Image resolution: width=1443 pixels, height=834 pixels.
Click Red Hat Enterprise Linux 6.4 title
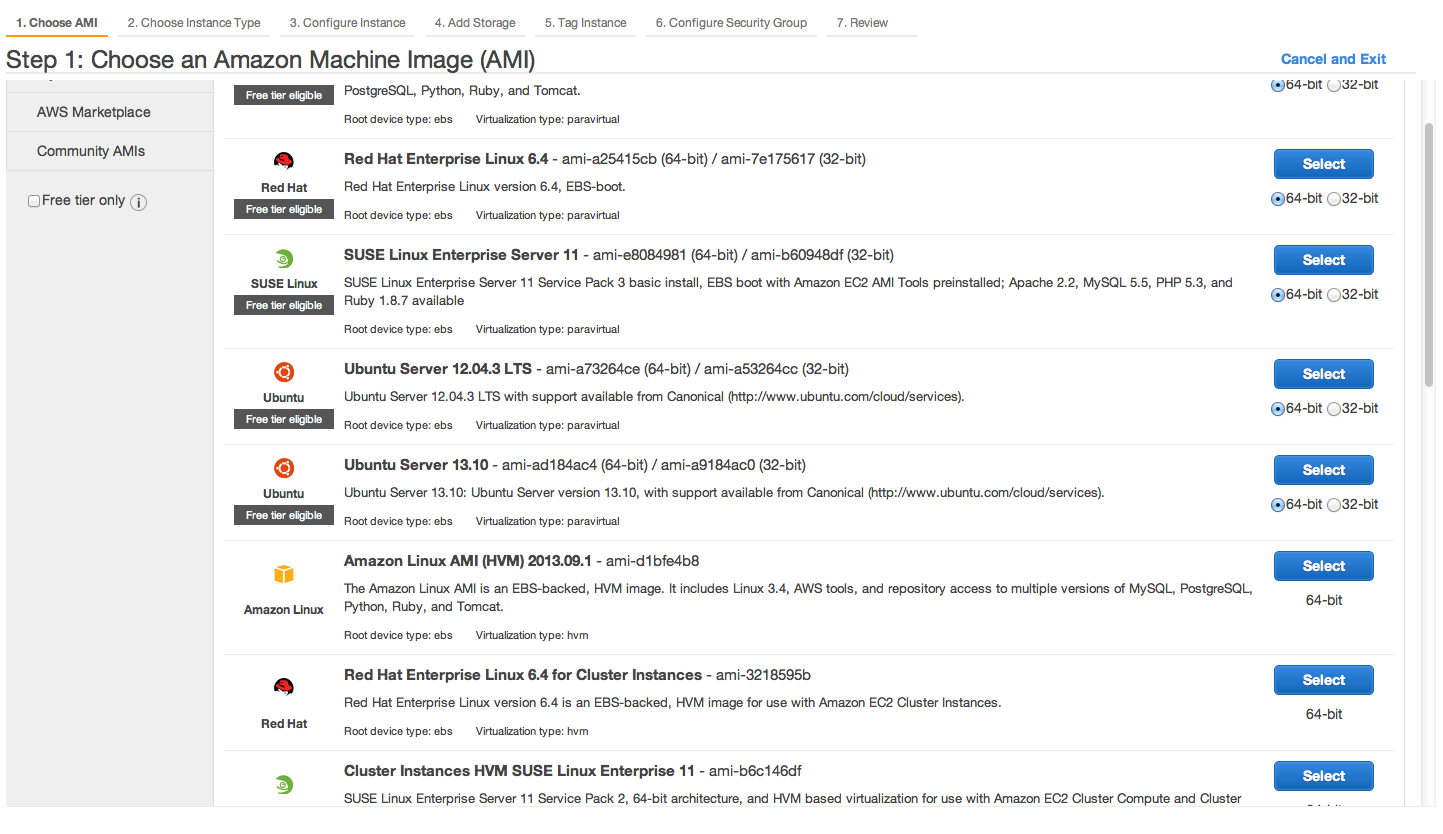click(x=446, y=159)
